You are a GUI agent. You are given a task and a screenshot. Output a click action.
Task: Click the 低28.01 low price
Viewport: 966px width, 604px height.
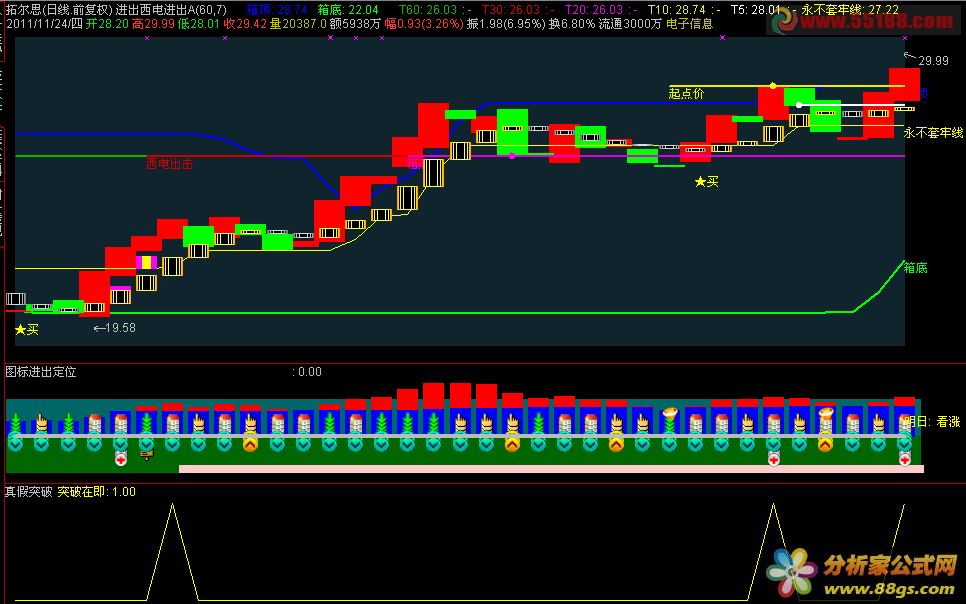tap(198, 24)
